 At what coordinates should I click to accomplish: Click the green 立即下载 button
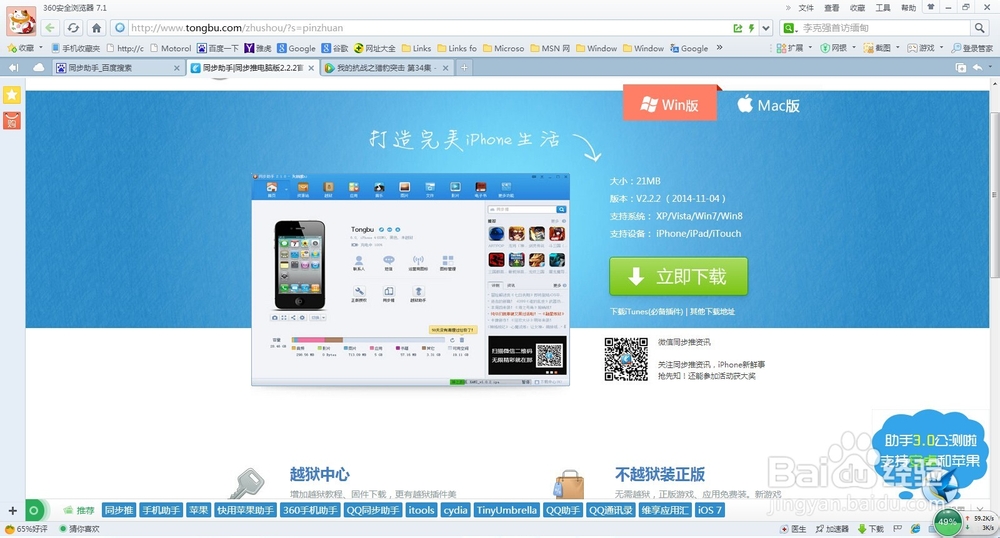679,277
